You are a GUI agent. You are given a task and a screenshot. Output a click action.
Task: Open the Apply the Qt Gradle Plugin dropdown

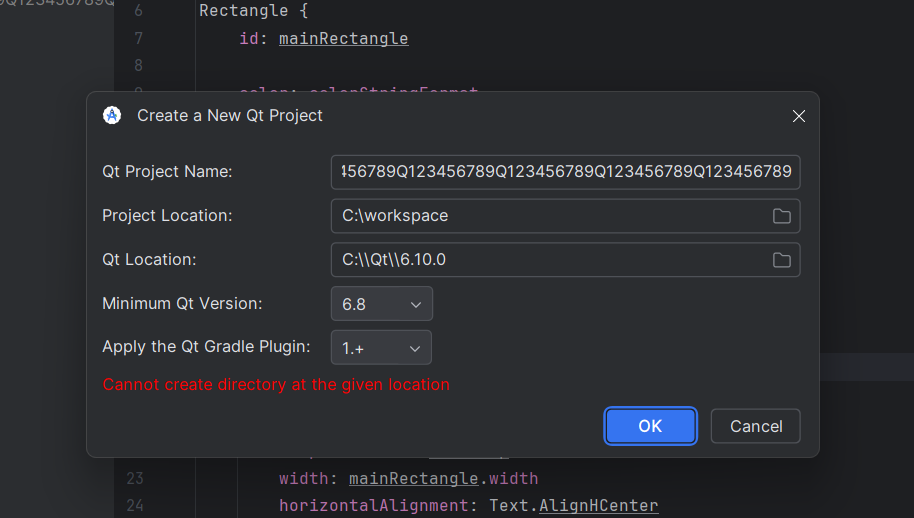tap(381, 348)
